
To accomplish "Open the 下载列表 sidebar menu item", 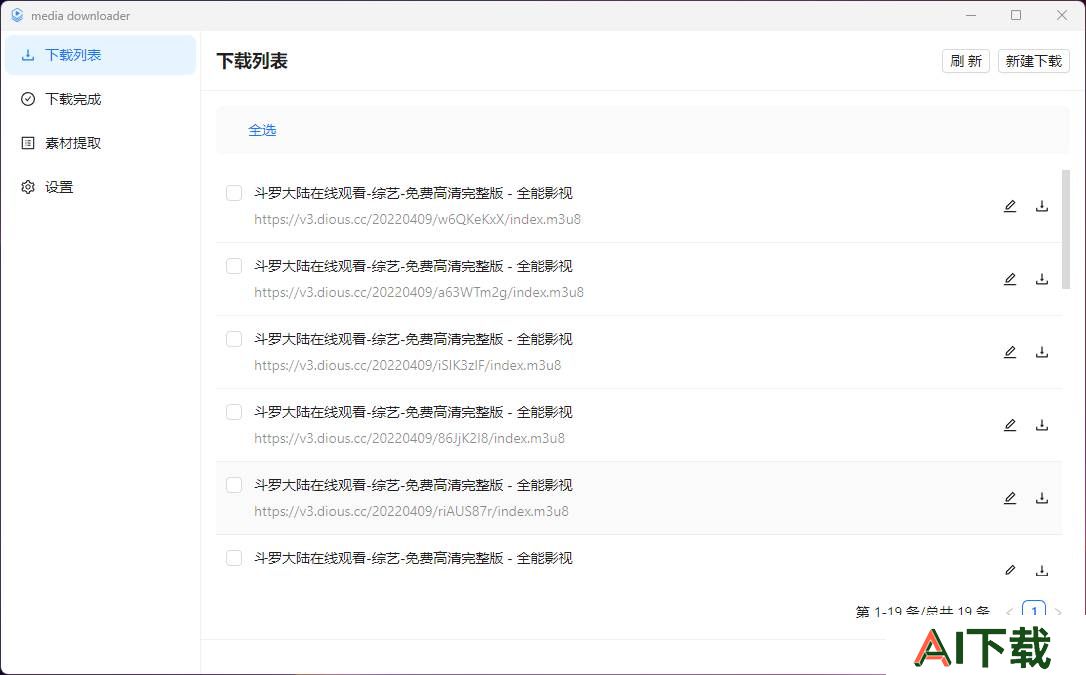I will click(100, 55).
